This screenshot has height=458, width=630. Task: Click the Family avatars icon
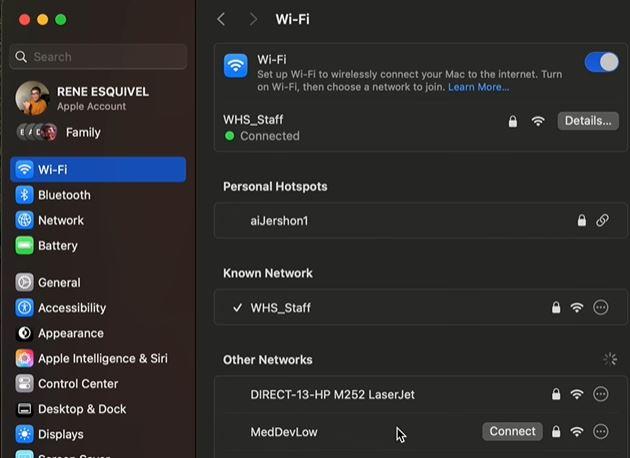[x=37, y=132]
